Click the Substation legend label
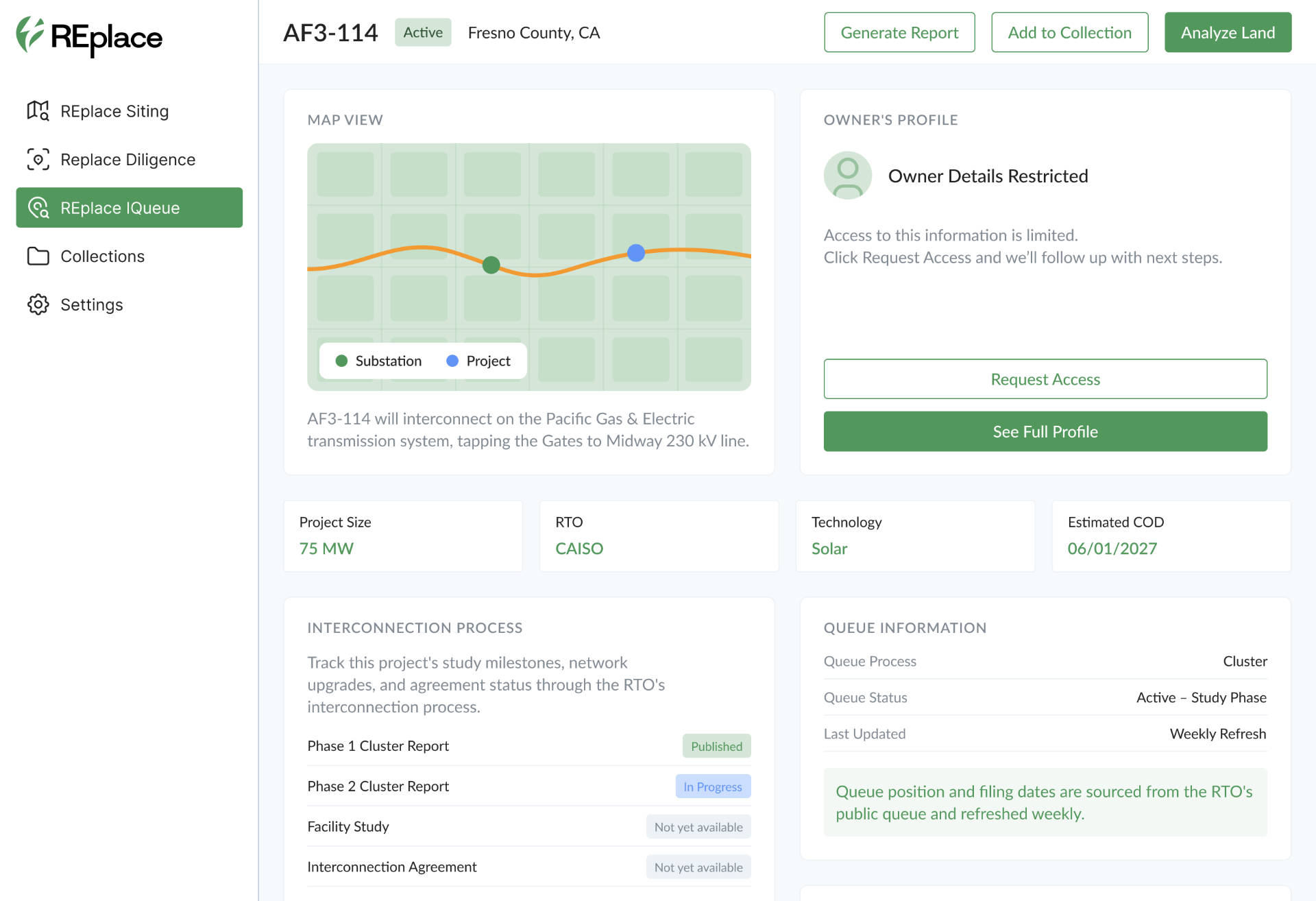The image size is (1316, 901). coord(389,361)
